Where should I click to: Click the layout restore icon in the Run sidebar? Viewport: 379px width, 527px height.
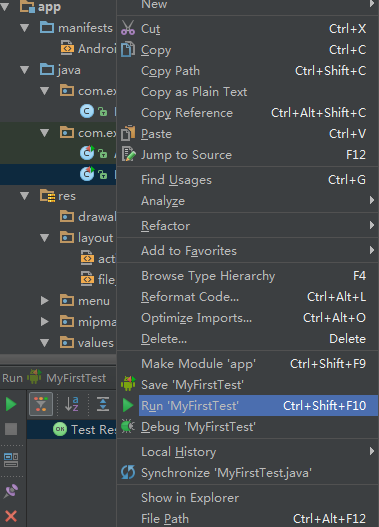pyautogui.click(x=11, y=460)
